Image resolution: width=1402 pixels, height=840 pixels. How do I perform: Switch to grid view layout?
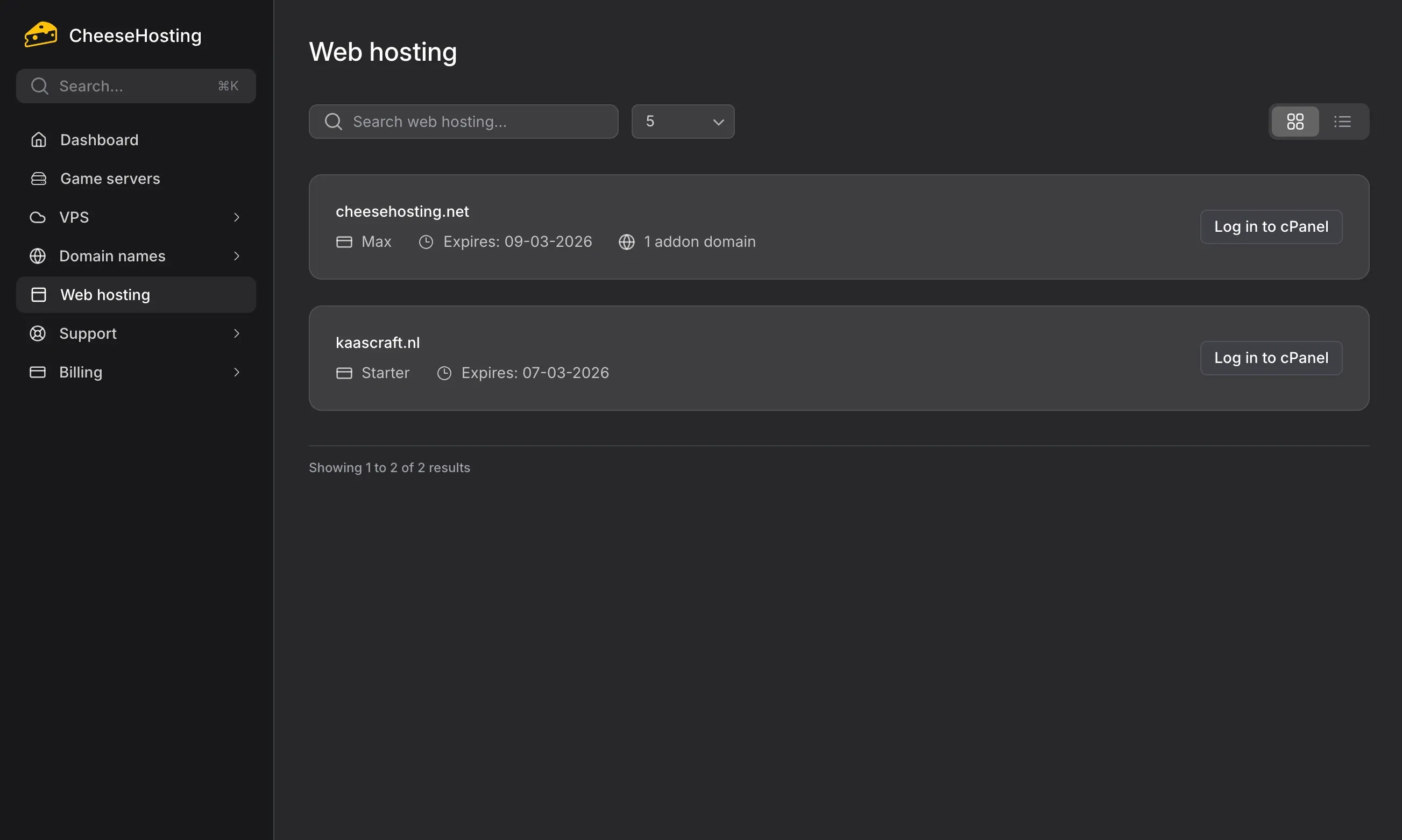pos(1295,121)
